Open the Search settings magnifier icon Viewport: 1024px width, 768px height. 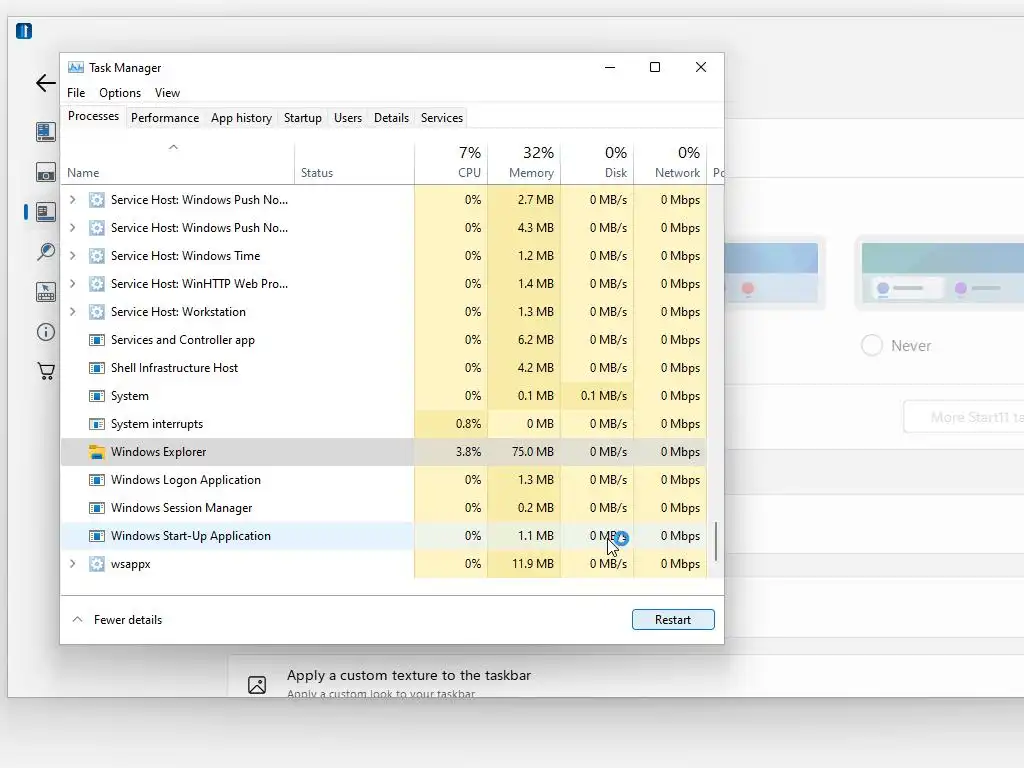[x=46, y=252]
